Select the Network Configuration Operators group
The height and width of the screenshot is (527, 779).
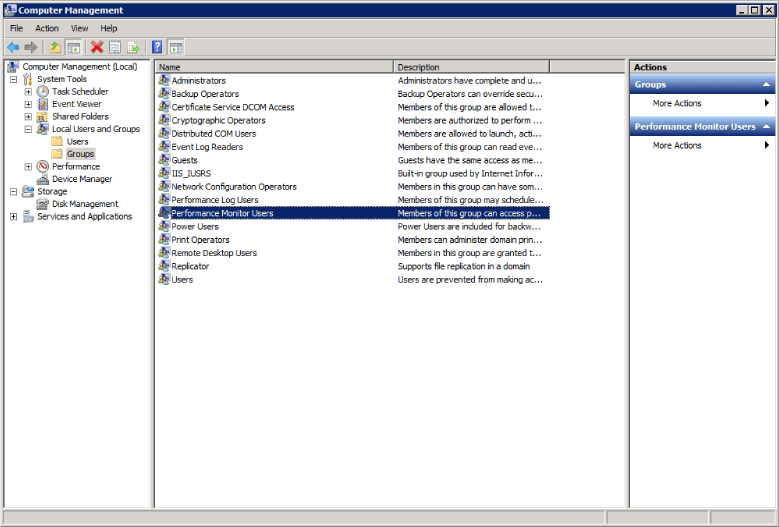234,186
